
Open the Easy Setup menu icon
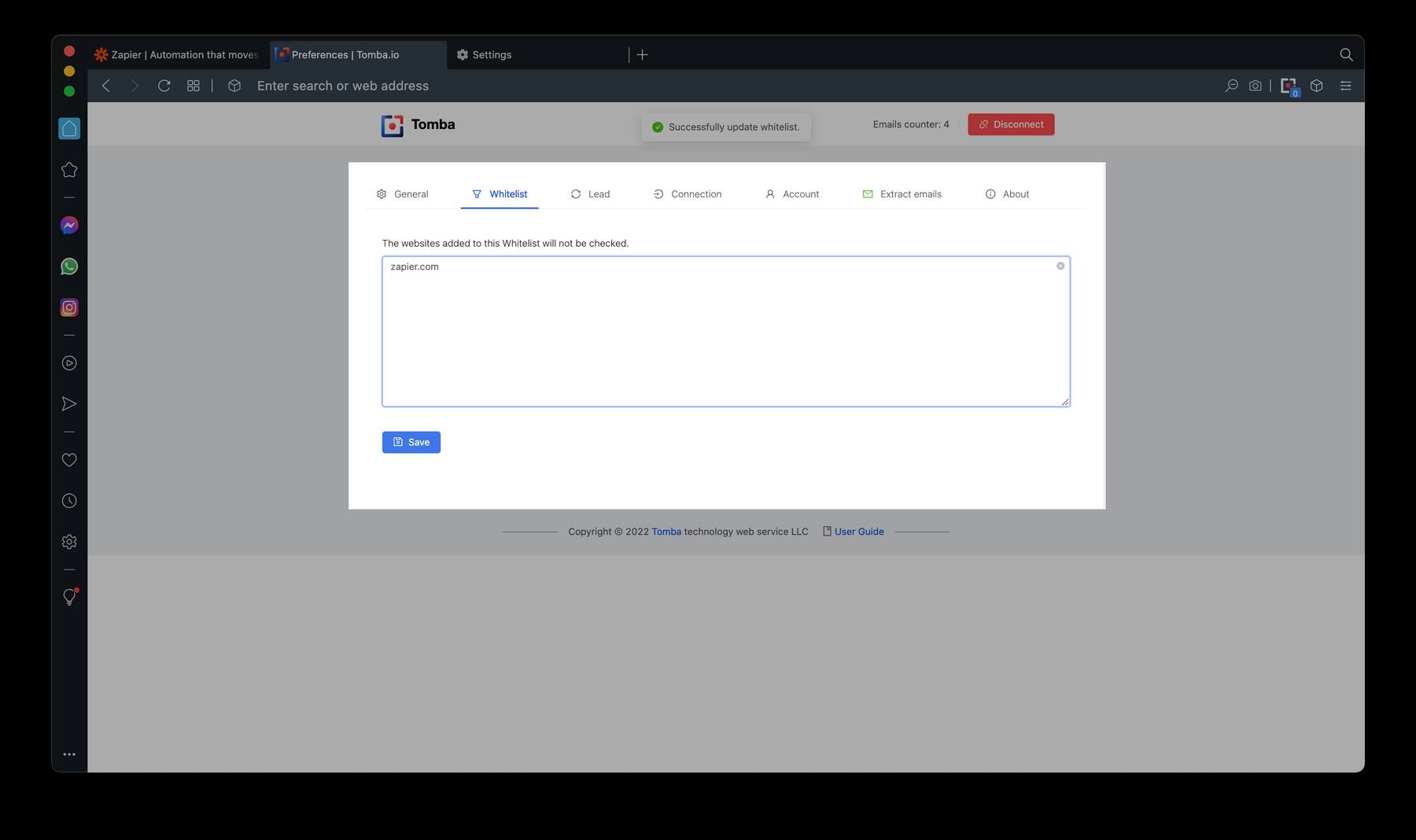(1346, 86)
